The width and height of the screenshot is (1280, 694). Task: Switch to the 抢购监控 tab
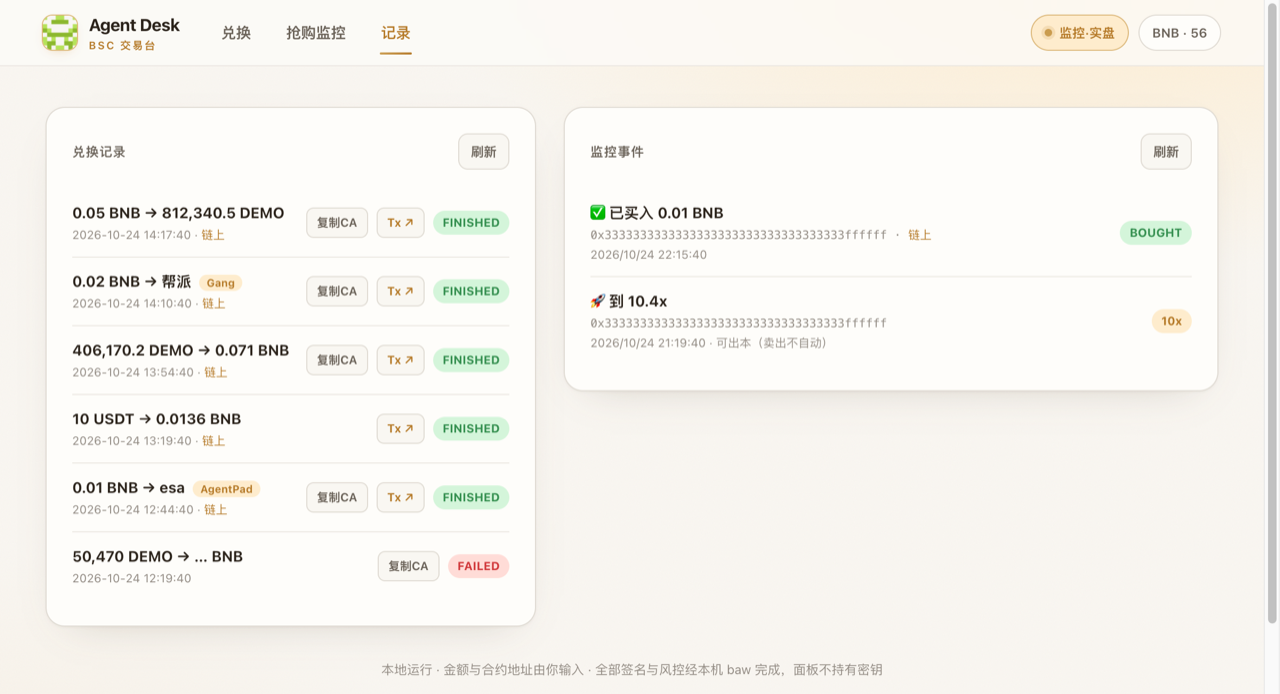316,33
